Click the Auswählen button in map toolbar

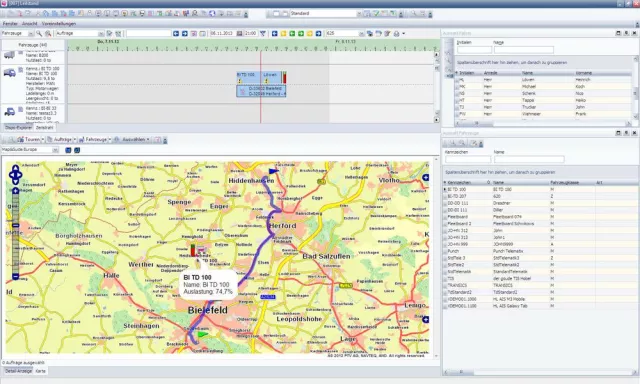click(130, 140)
